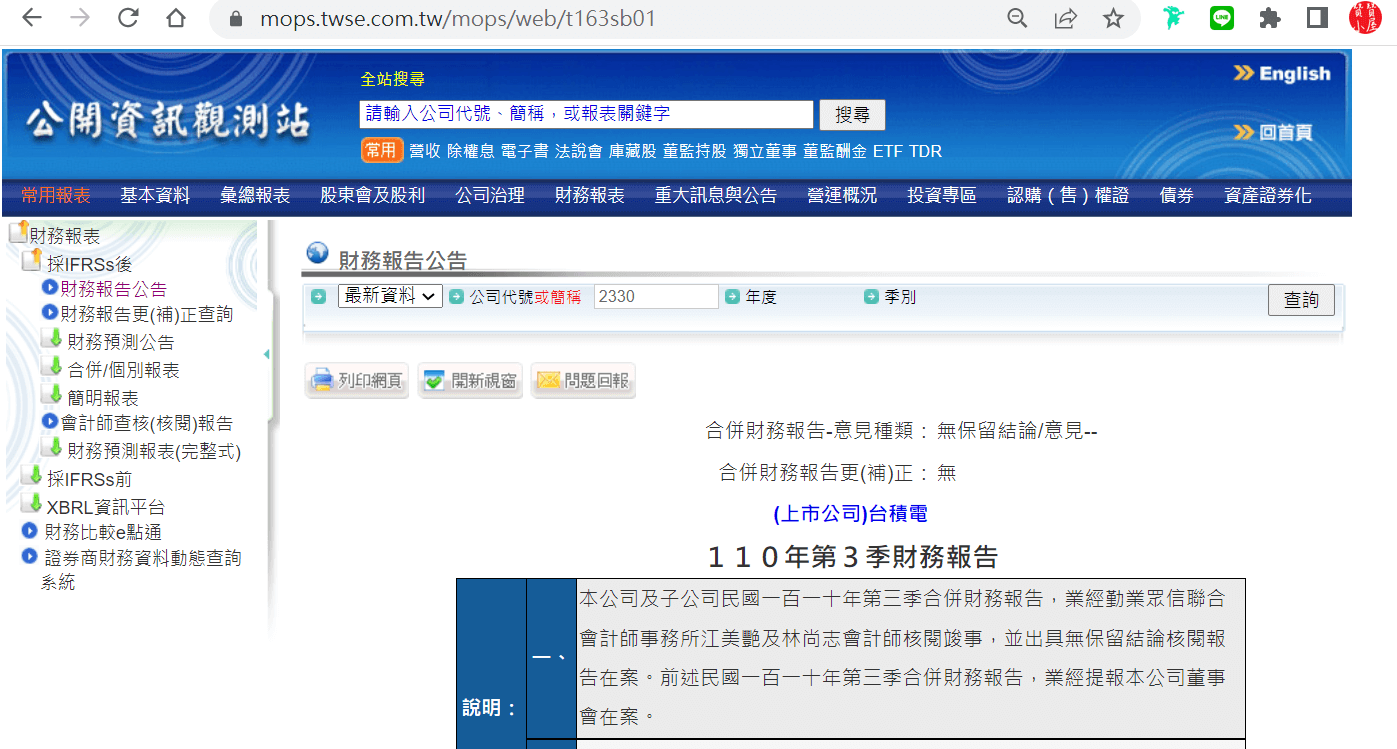
Task: Open the 認購(售)權證 menu
Action: (1068, 196)
